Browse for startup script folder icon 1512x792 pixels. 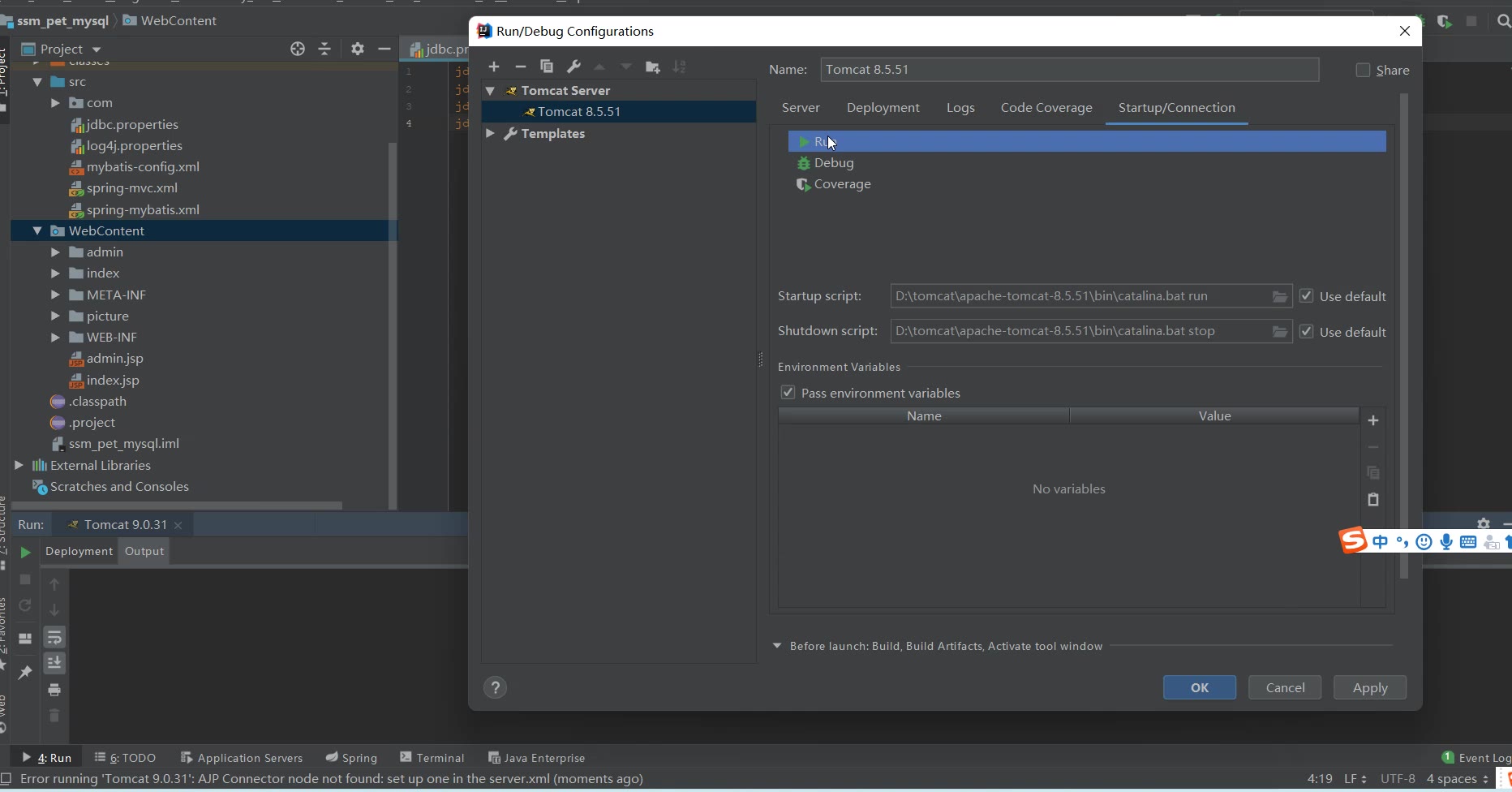[x=1279, y=296]
